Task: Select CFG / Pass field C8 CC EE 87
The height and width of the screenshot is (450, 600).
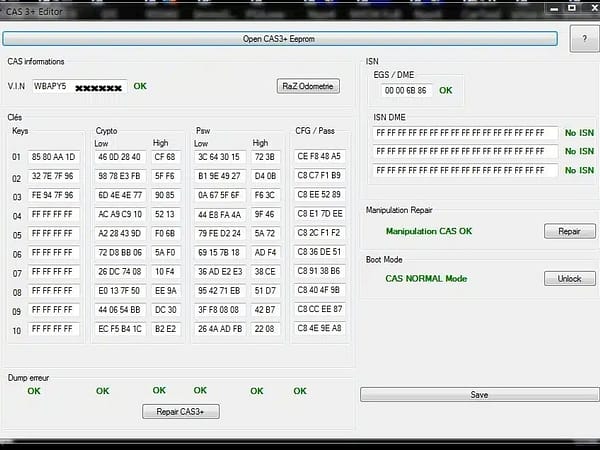Action: click(320, 309)
